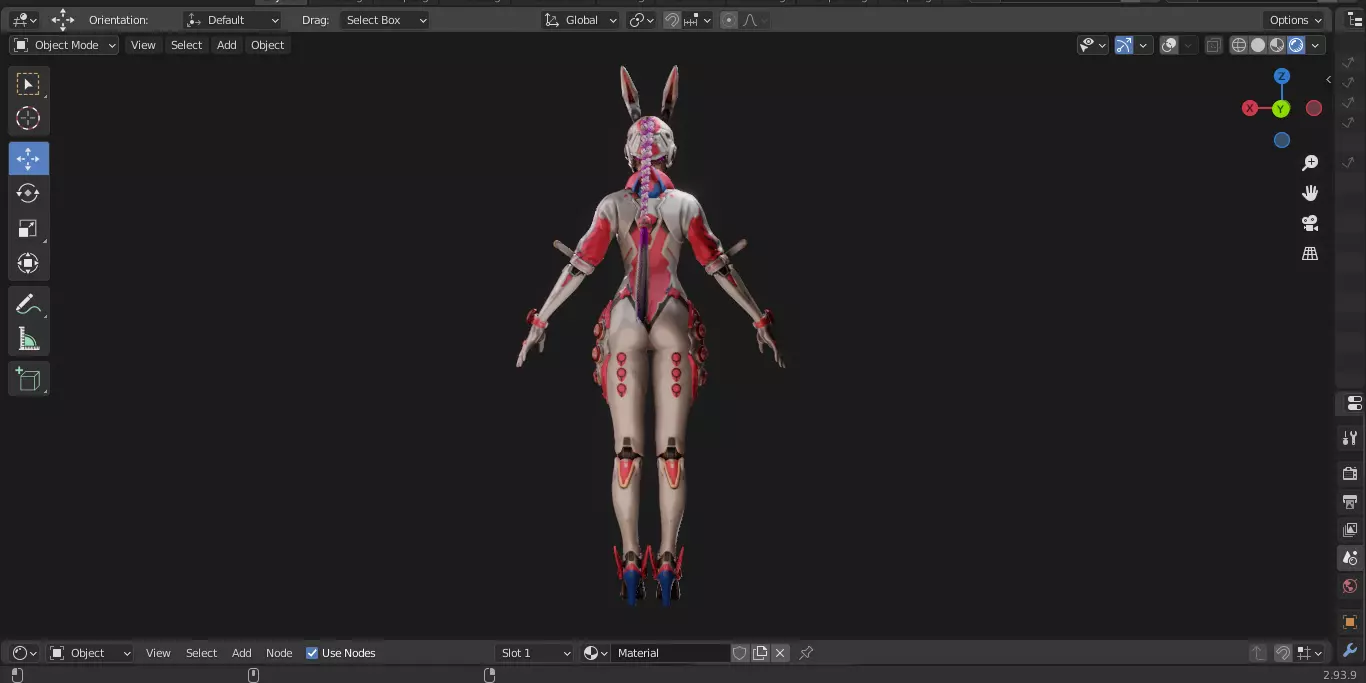Open selectability and visibility dropdown
The image size is (1366, 683).
point(1093,45)
